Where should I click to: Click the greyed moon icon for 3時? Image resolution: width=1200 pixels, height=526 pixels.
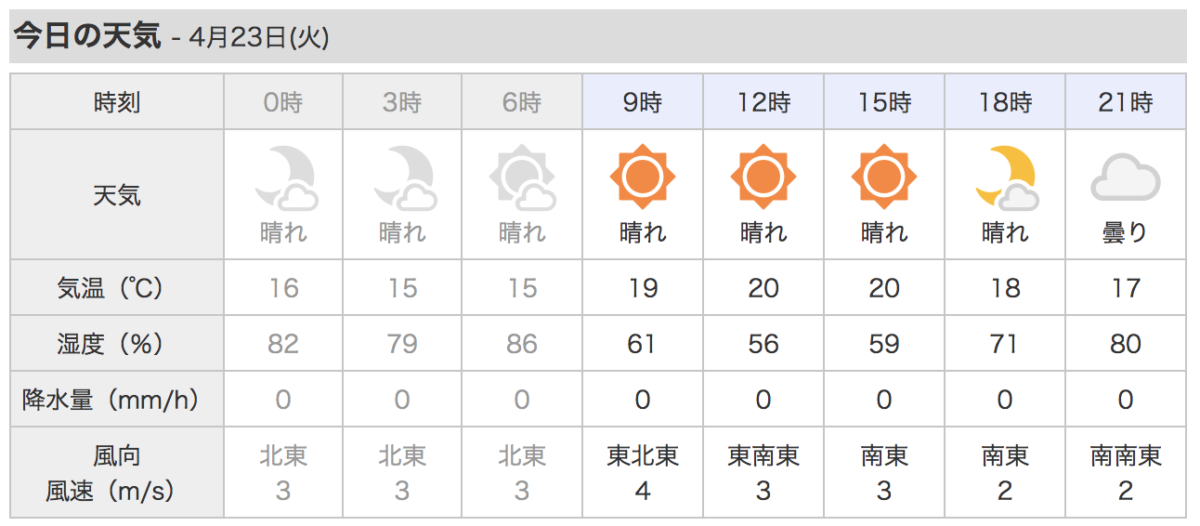403,178
